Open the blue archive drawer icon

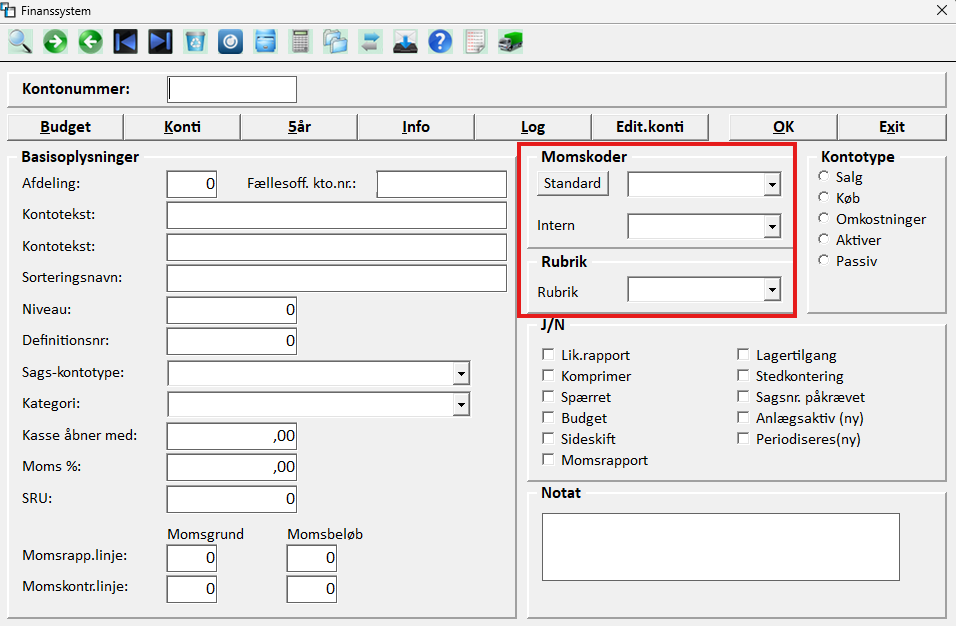pyautogui.click(x=265, y=42)
